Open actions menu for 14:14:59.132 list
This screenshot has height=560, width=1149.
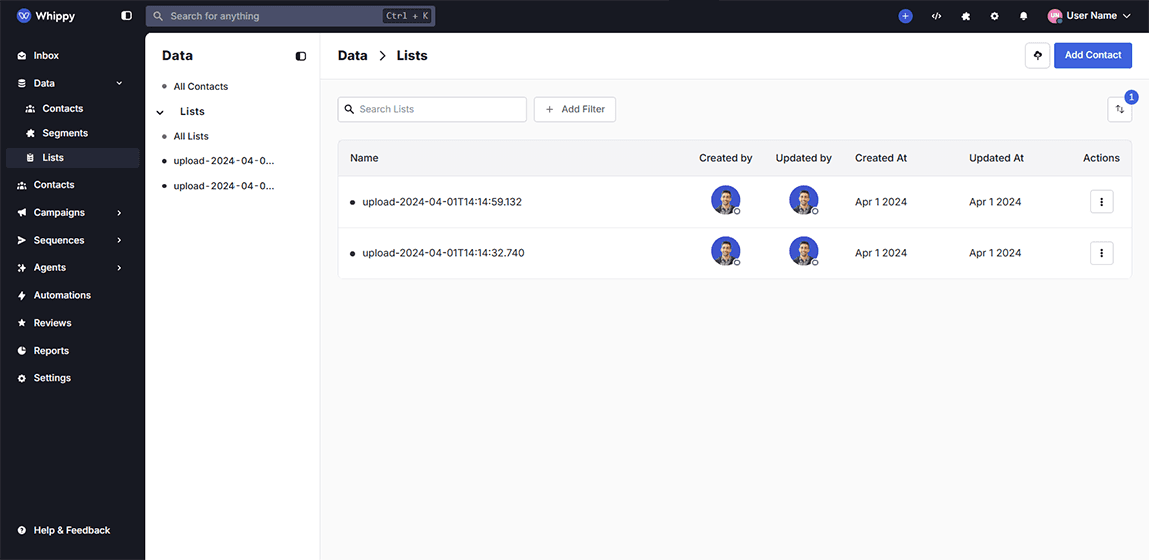(x=1101, y=202)
